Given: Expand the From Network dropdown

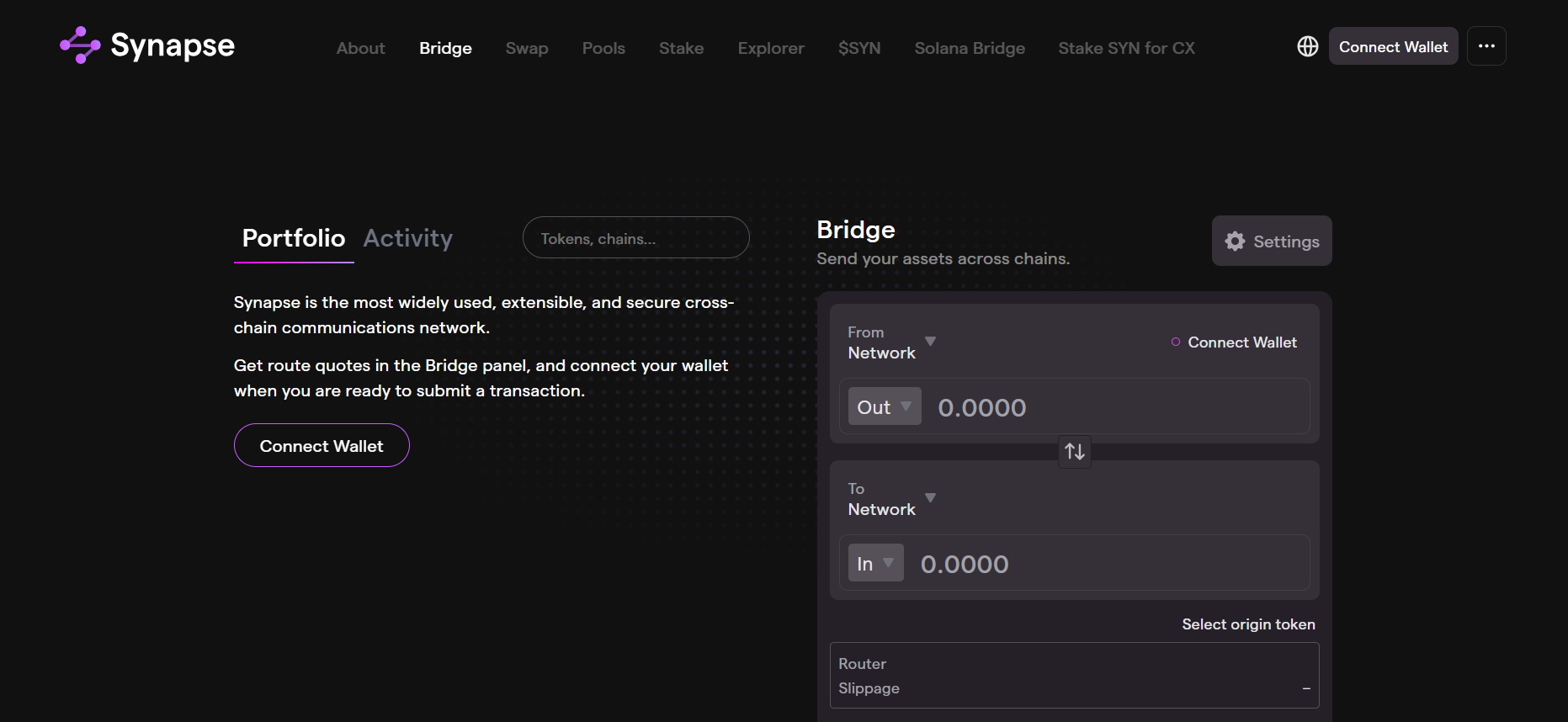Looking at the screenshot, I should coord(891,343).
